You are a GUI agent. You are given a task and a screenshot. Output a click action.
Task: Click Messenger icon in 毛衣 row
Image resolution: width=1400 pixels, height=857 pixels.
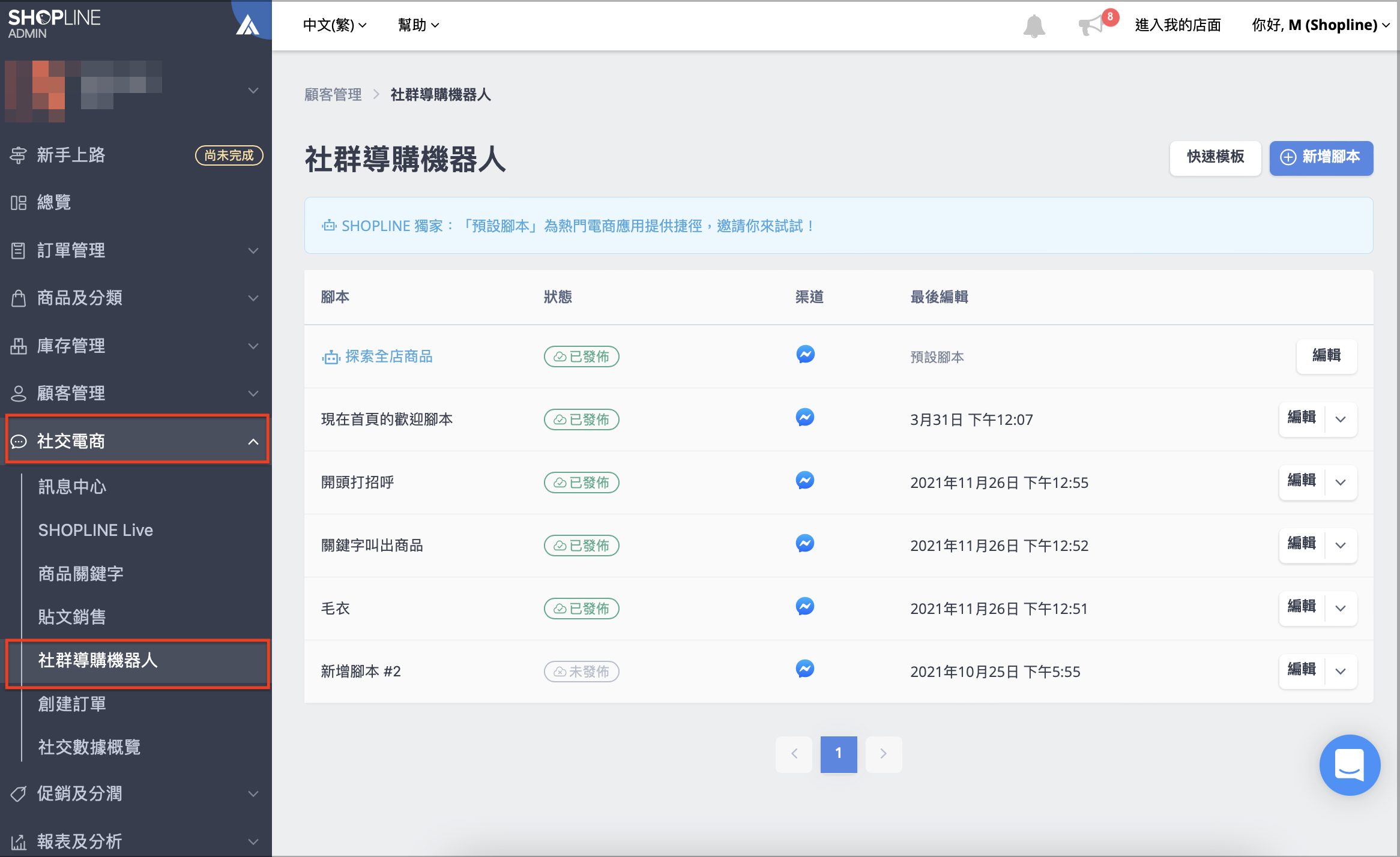coord(805,606)
